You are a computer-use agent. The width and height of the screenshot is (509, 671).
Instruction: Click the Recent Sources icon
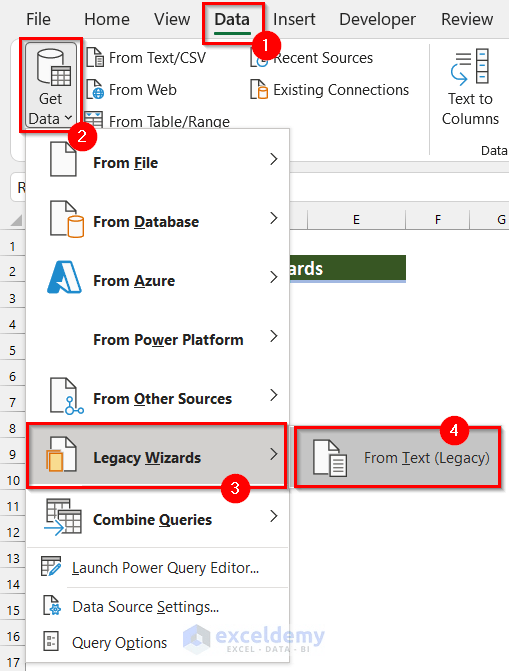pyautogui.click(x=259, y=58)
